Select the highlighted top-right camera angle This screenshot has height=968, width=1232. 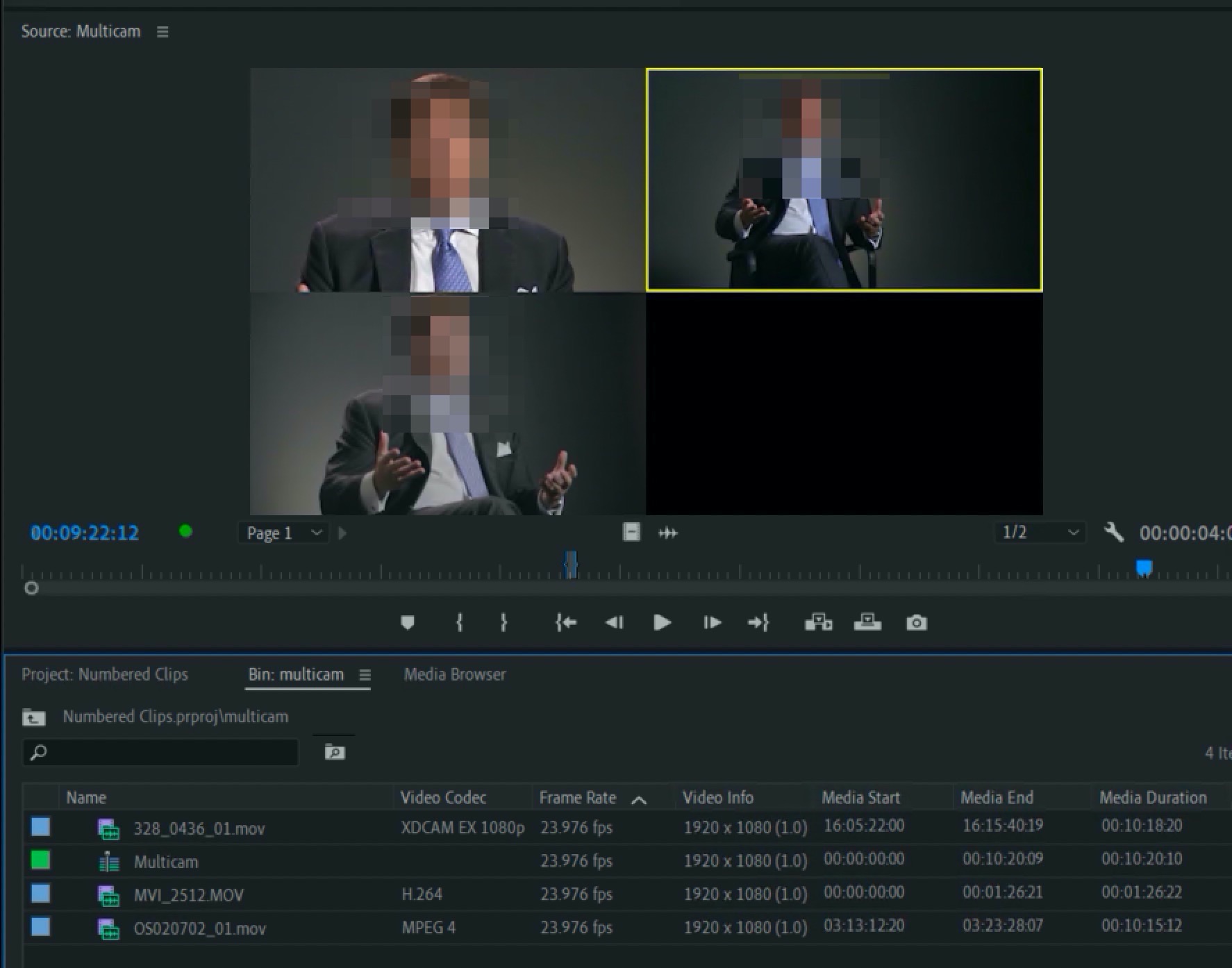tap(844, 179)
